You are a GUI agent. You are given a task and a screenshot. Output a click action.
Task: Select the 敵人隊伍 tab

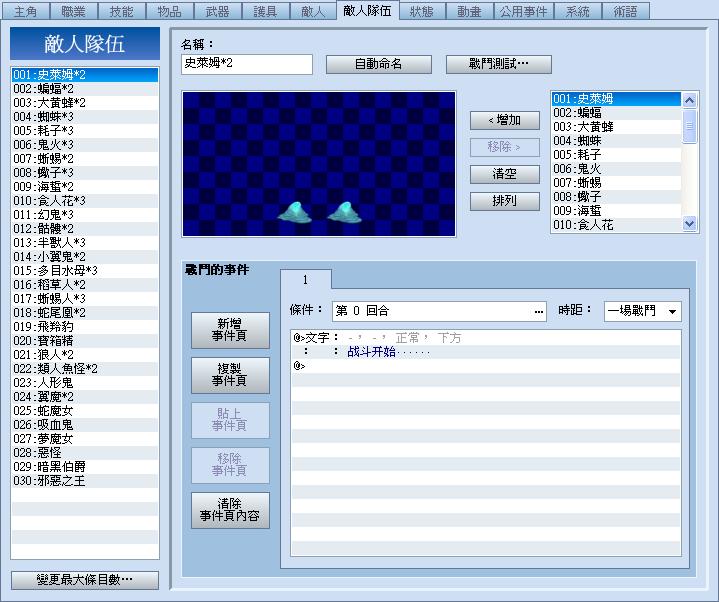[x=367, y=10]
